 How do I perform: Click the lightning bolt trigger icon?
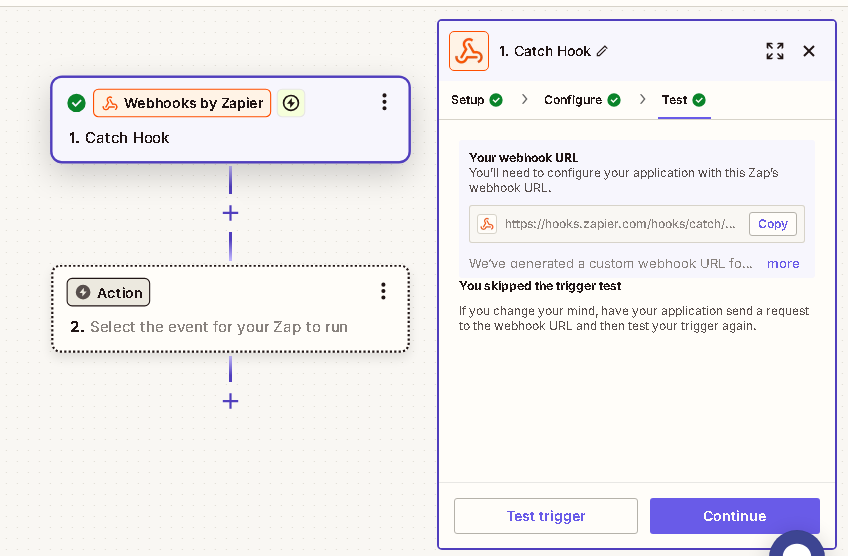[291, 103]
